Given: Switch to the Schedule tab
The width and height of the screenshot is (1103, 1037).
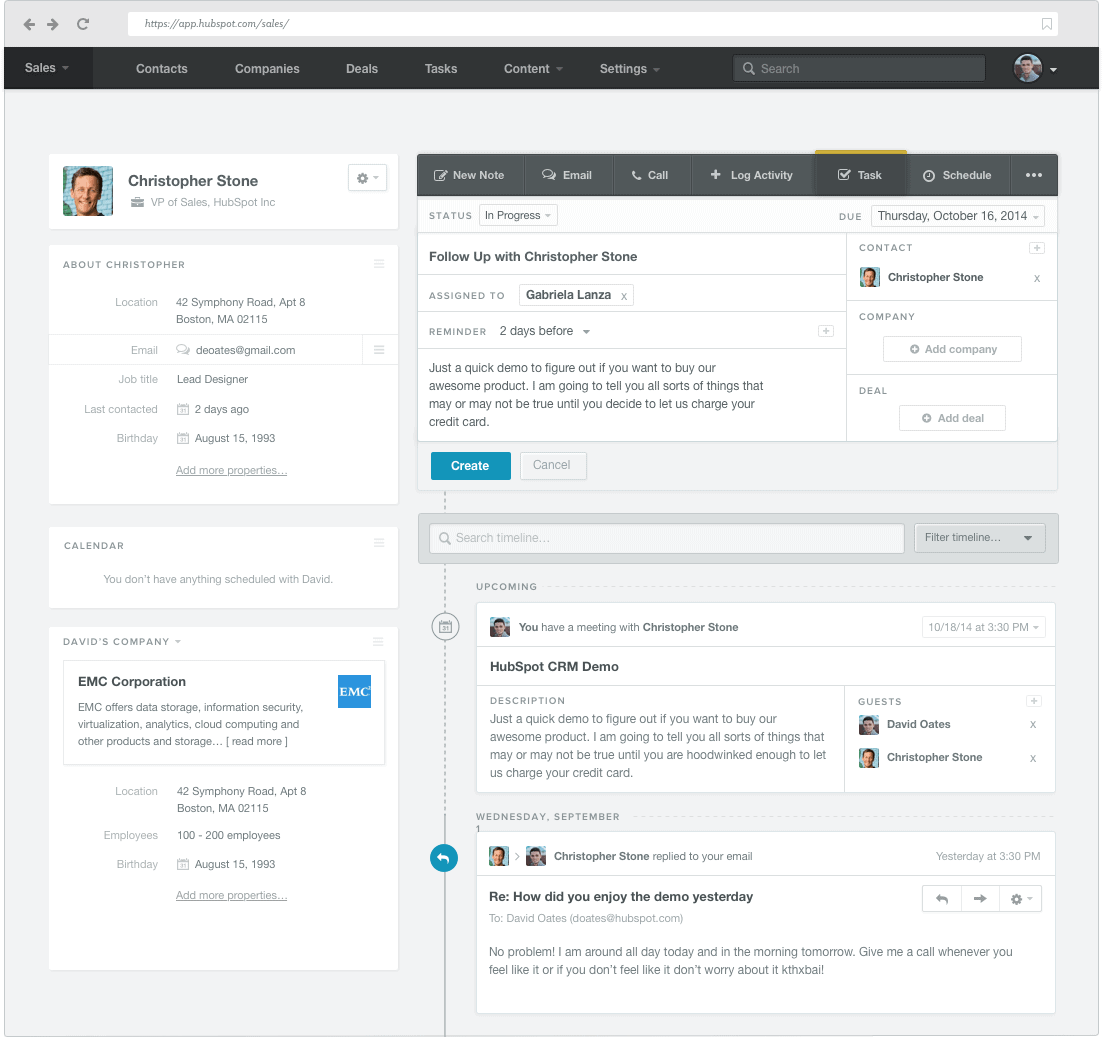Looking at the screenshot, I should tap(957, 175).
